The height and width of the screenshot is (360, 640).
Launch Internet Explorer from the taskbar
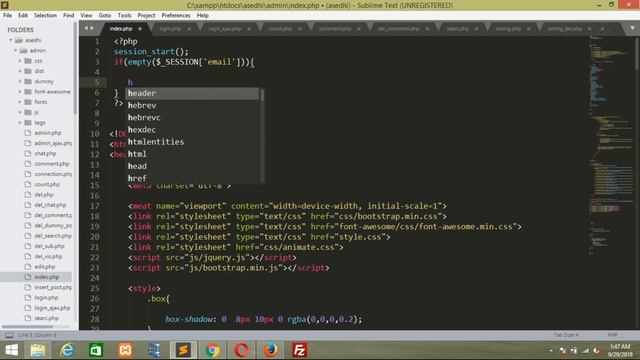coord(67,350)
